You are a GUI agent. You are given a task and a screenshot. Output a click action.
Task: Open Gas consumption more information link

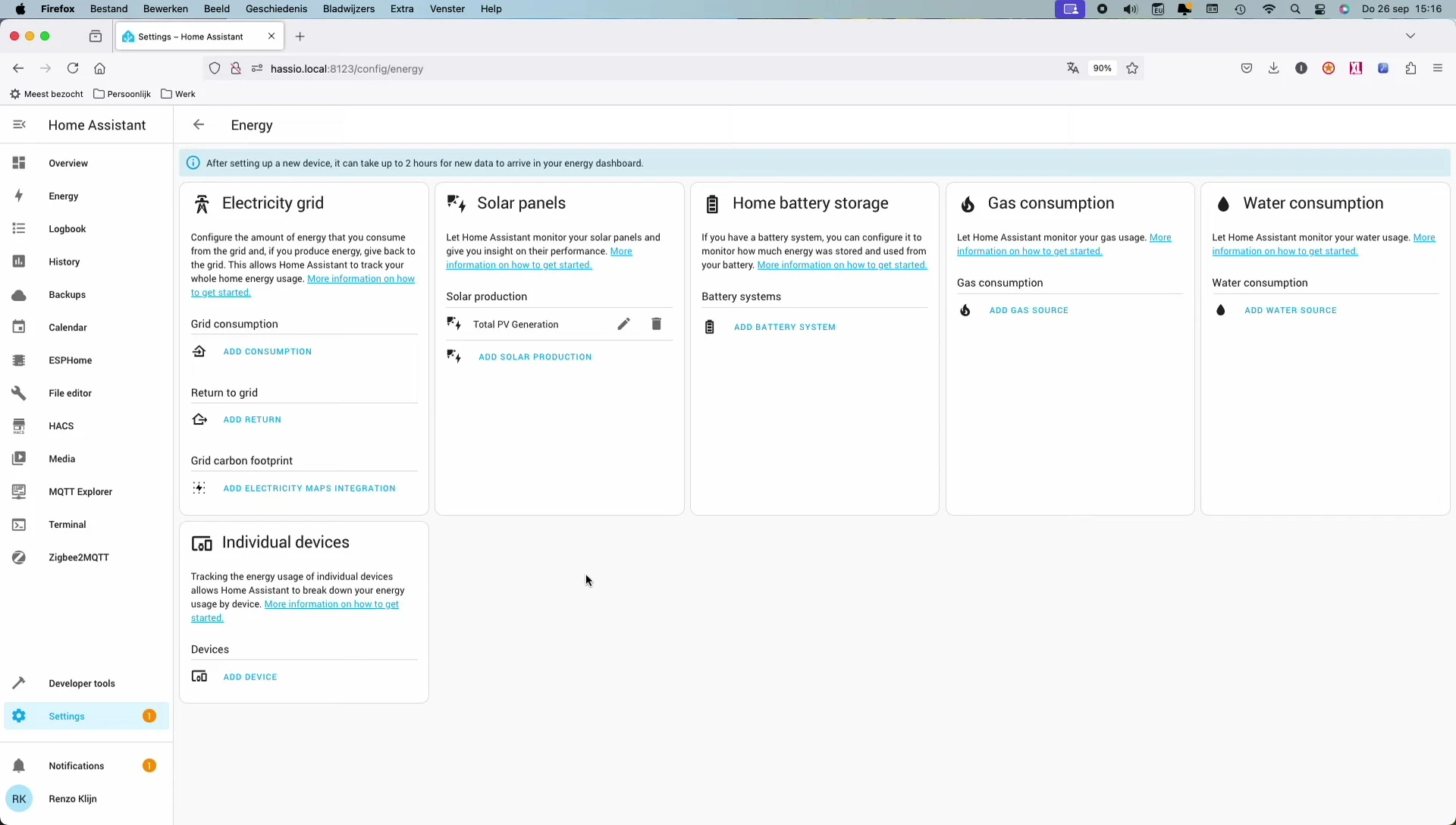pos(1029,252)
